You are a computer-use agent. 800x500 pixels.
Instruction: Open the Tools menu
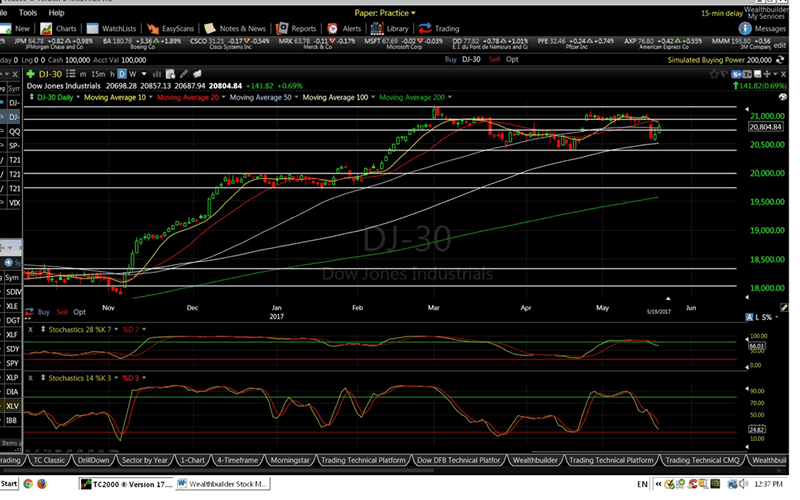[x=28, y=13]
